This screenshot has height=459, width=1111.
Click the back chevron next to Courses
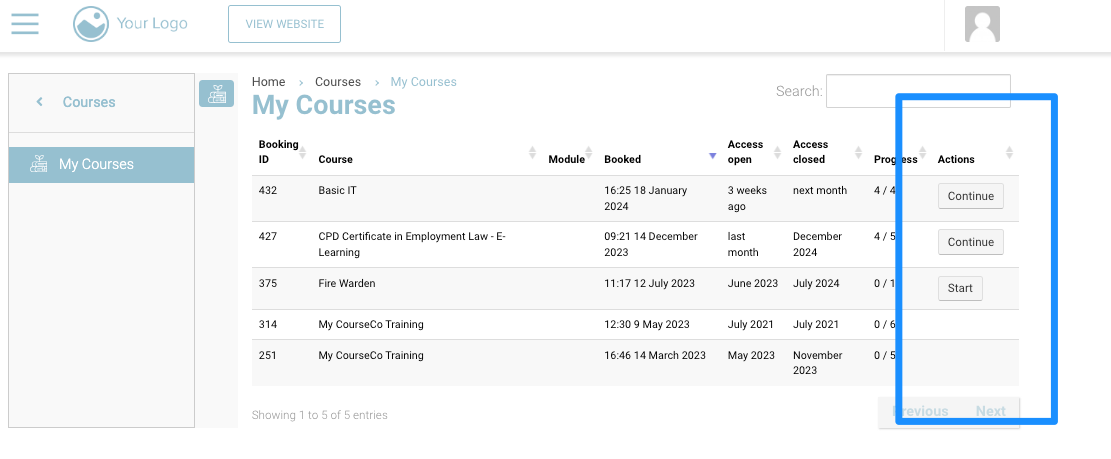coord(40,102)
